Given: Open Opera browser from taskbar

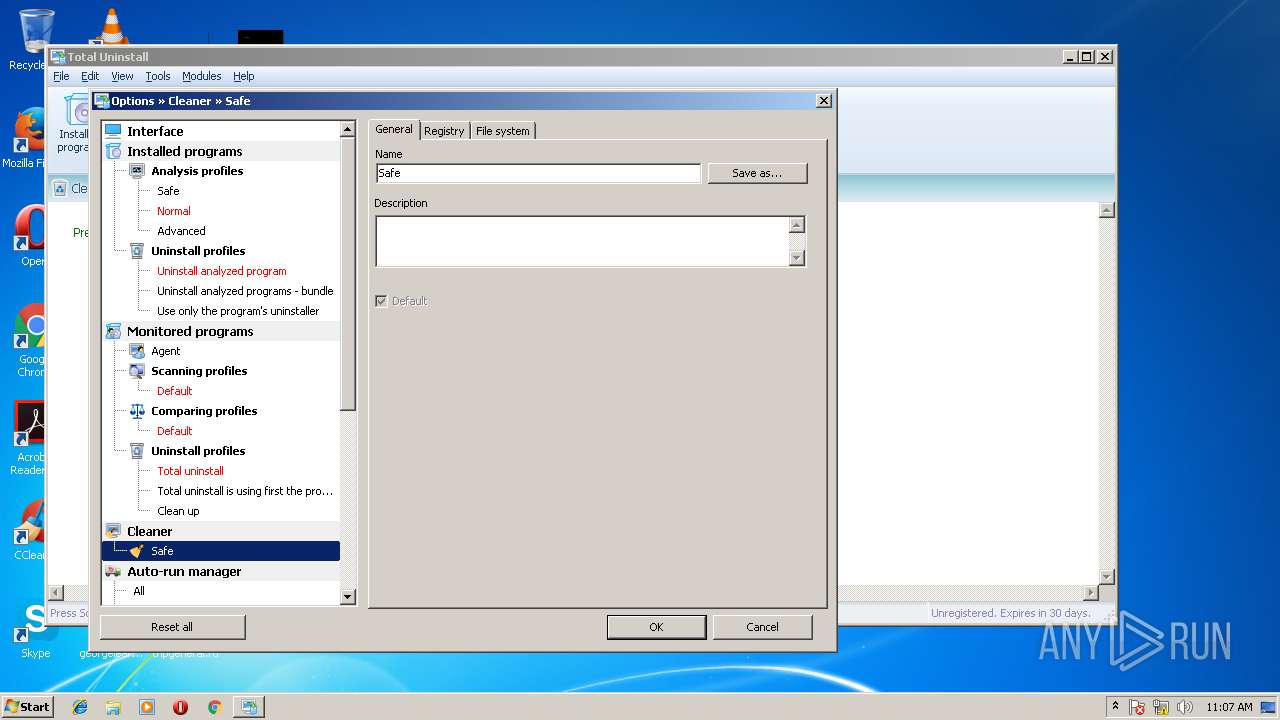Looking at the screenshot, I should click(180, 707).
